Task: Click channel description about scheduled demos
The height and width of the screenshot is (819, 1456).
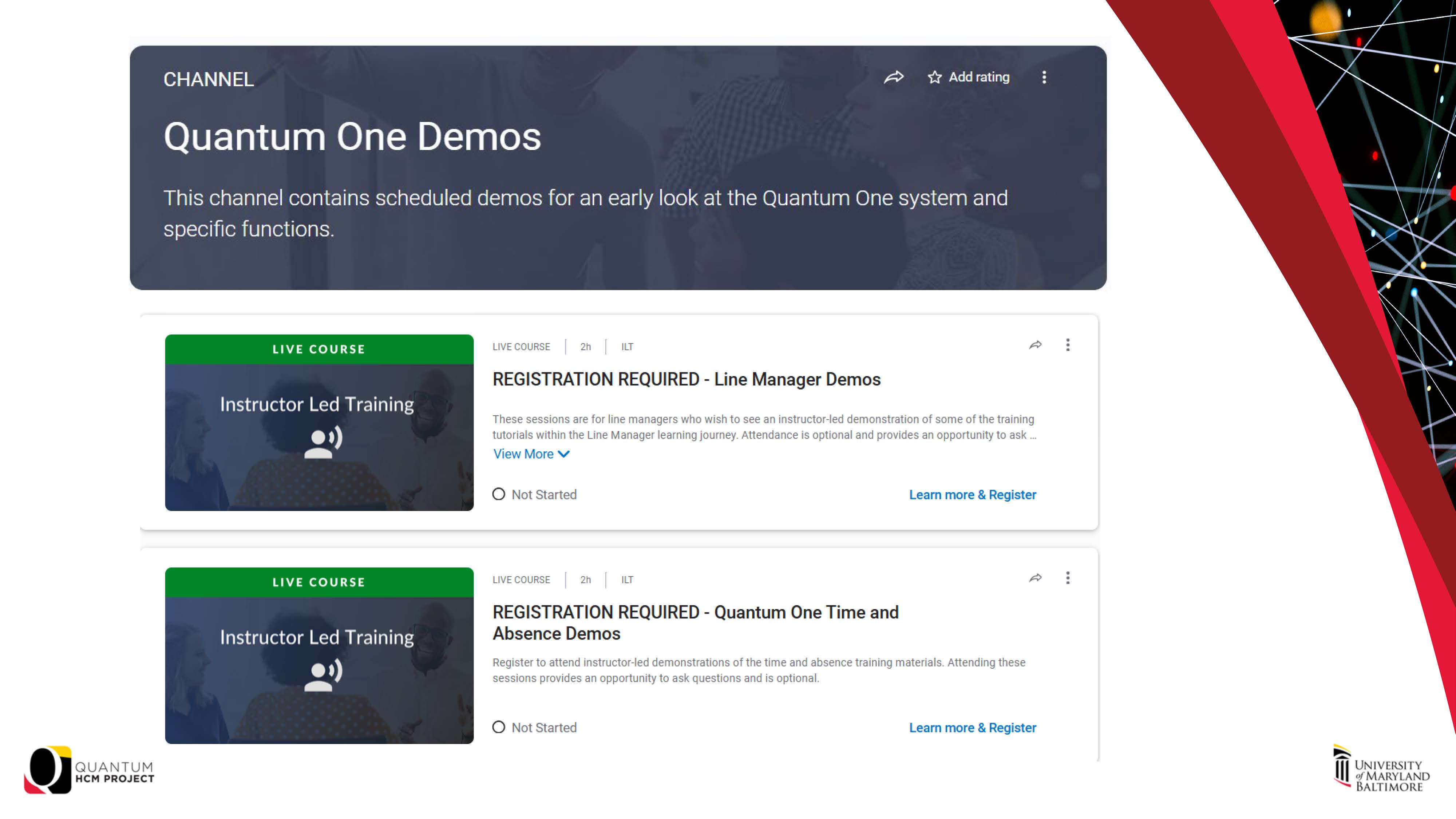Action: click(x=586, y=213)
